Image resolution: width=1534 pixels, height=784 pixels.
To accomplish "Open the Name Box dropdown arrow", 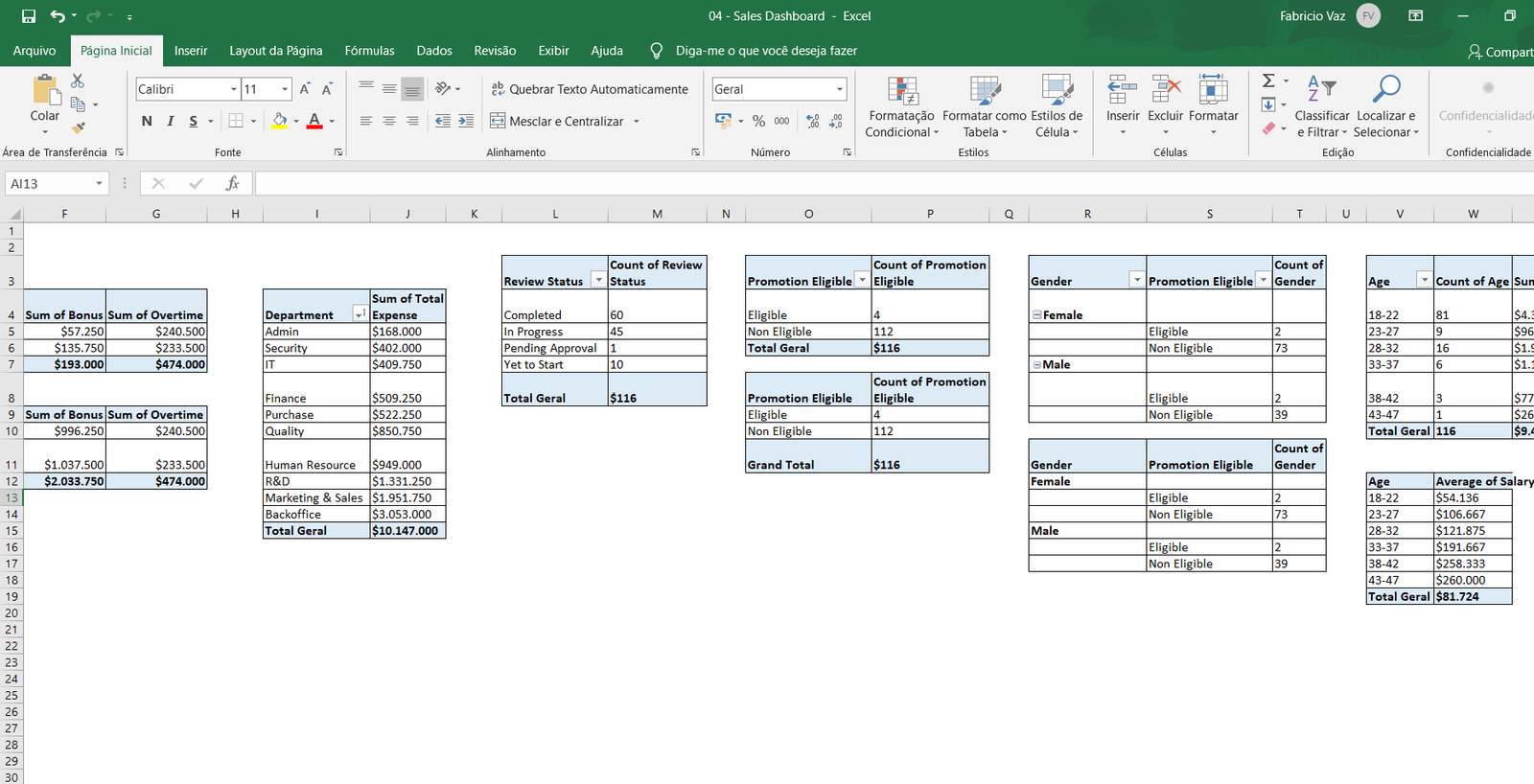I will (x=99, y=183).
